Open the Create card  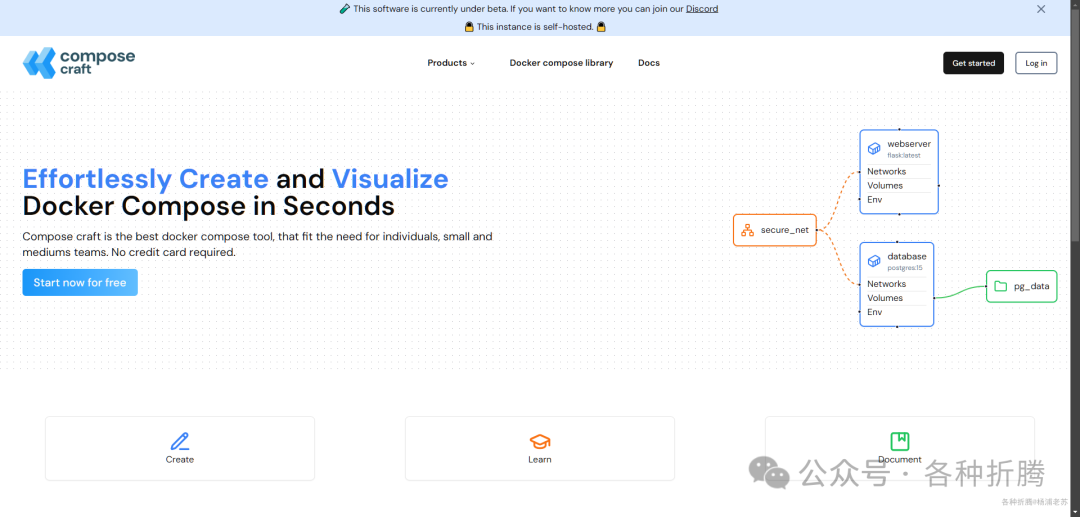pyautogui.click(x=180, y=448)
